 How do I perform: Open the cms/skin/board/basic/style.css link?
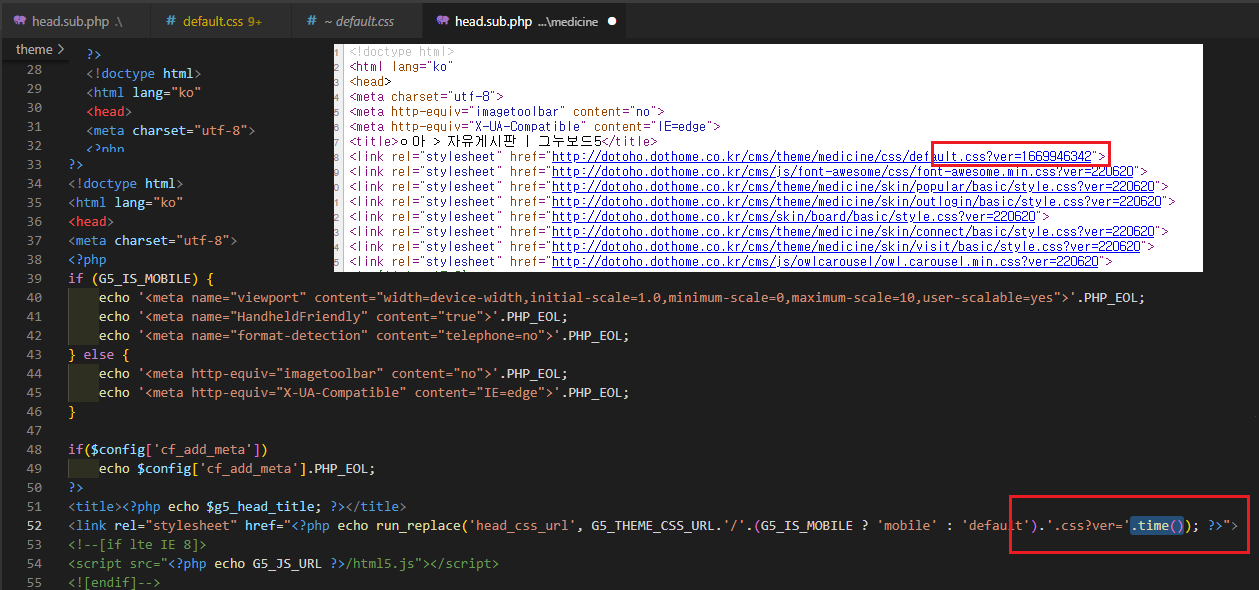[x=796, y=216]
